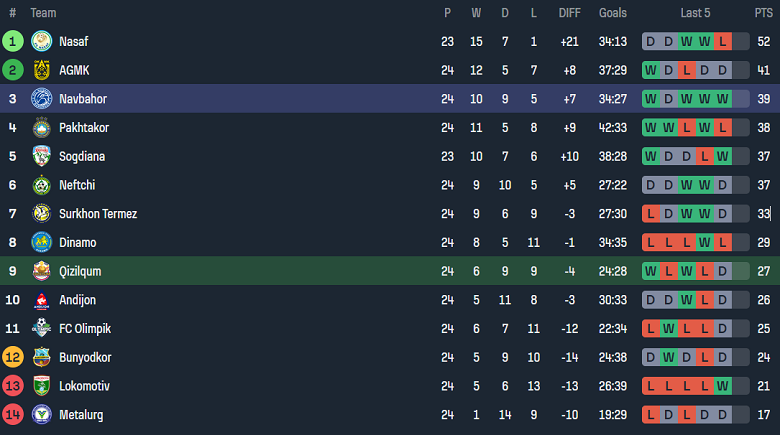Click Lokomotiv's green W form result
Image resolution: width=780 pixels, height=435 pixels.
tap(722, 386)
